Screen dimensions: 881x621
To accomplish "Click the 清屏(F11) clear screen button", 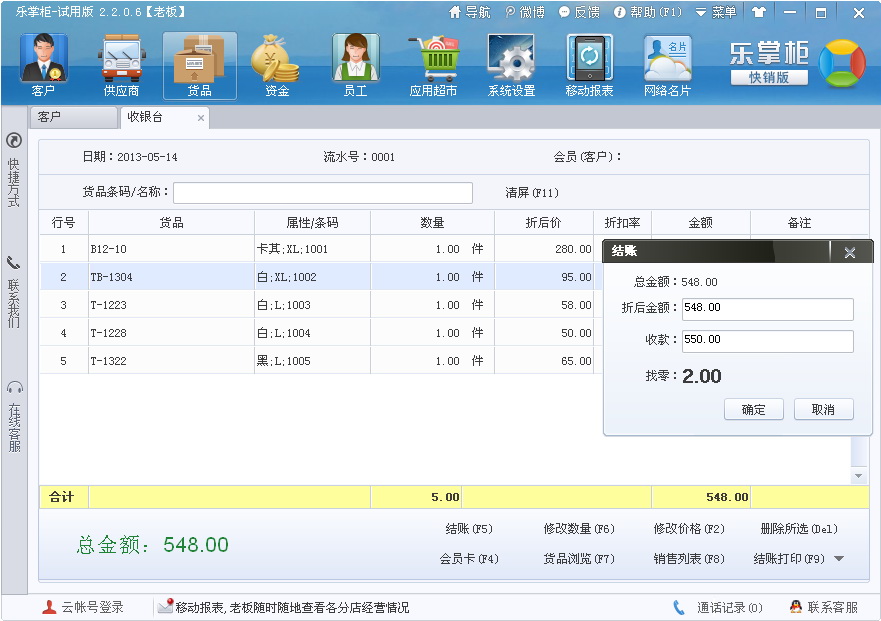I will (x=532, y=193).
